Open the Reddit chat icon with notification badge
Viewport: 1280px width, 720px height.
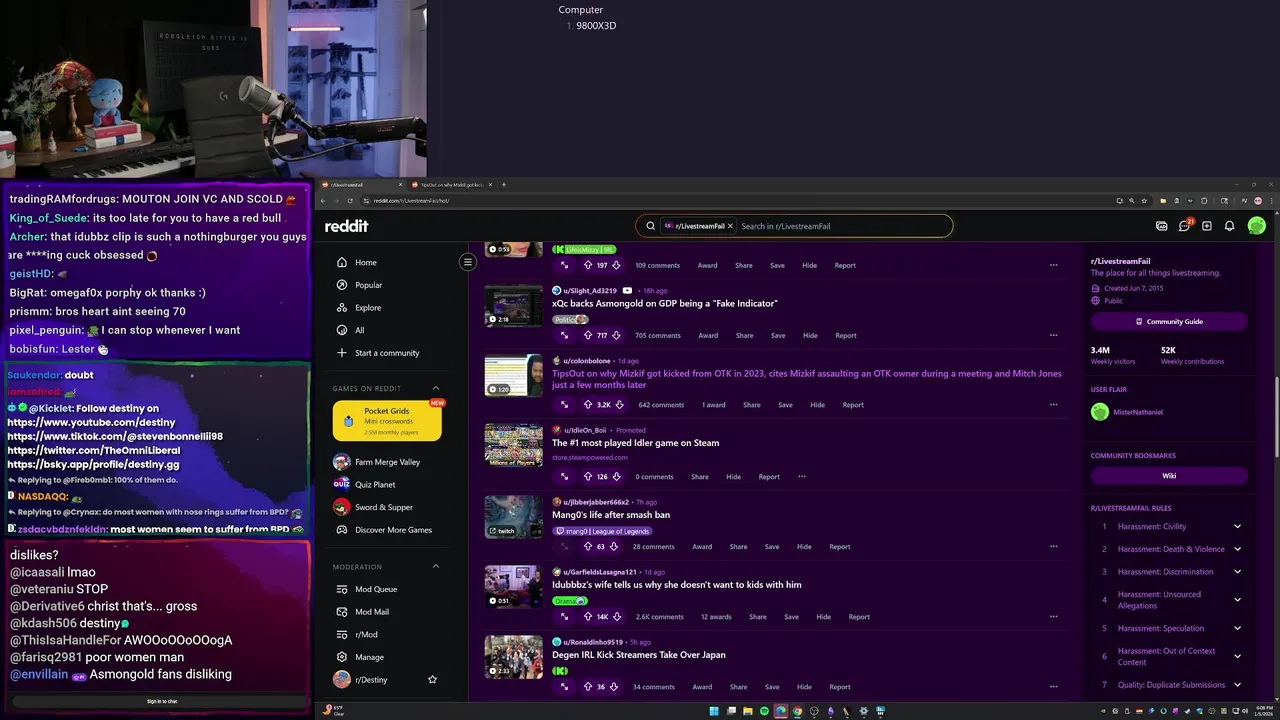click(x=1184, y=226)
